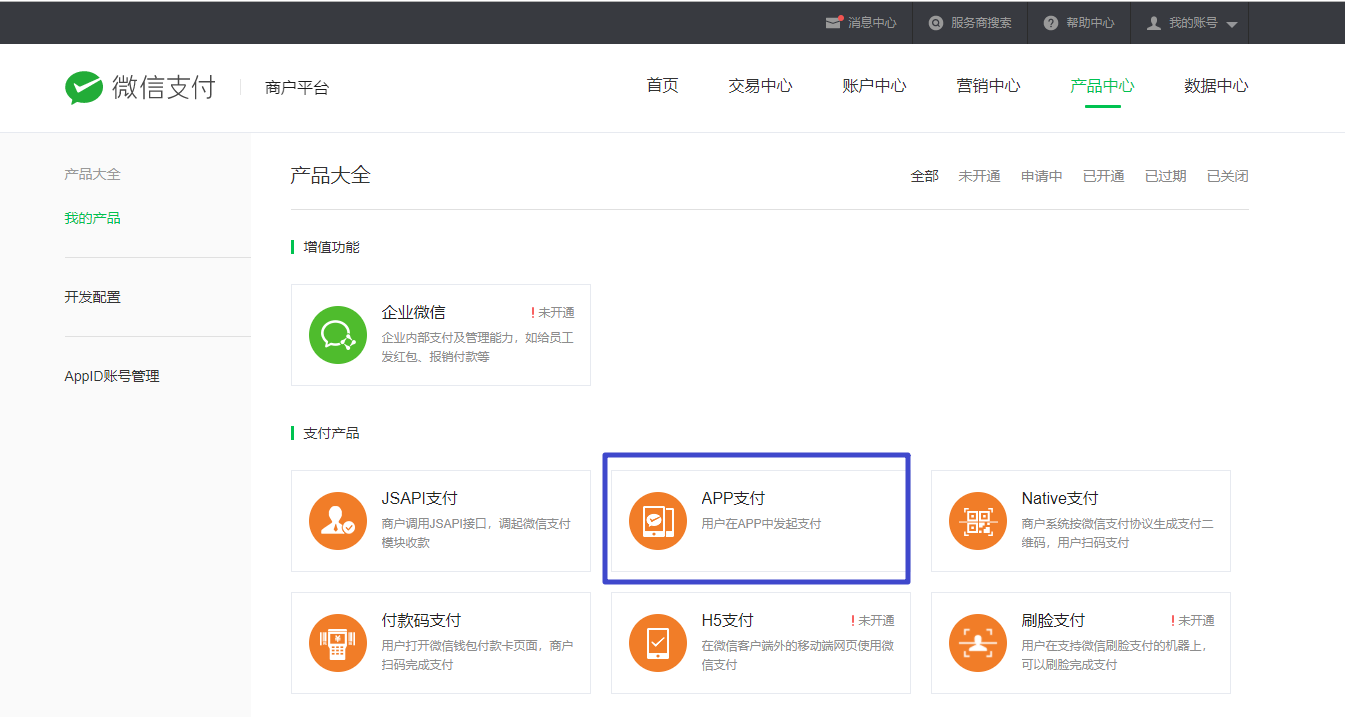The width and height of the screenshot is (1345, 717).
Task: Click the H5支付 mobile icon
Action: coord(658,643)
